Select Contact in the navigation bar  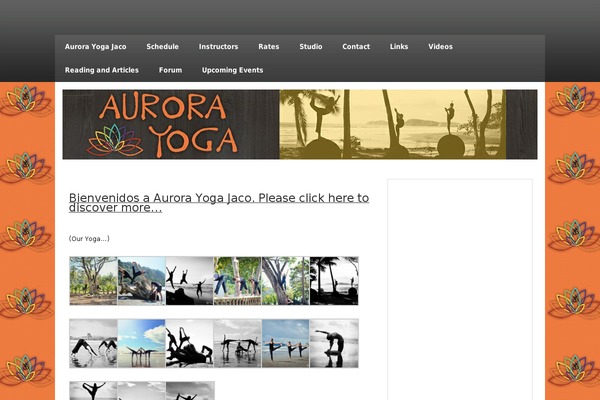click(356, 47)
